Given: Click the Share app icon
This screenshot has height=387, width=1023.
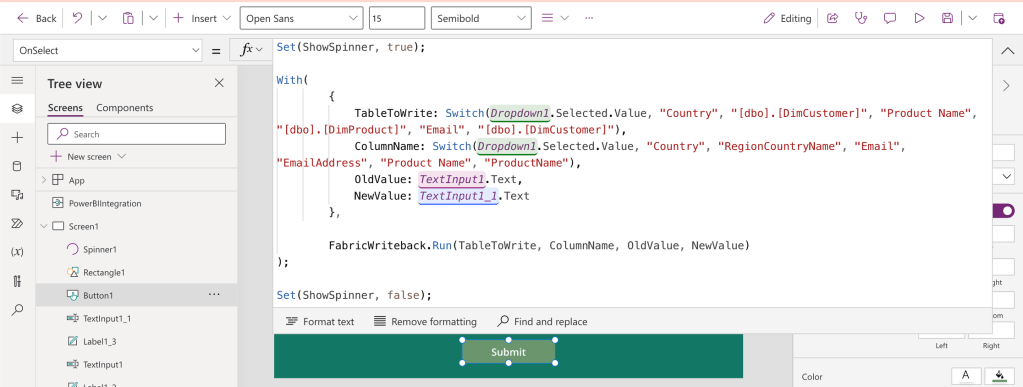Looking at the screenshot, I should click(832, 18).
